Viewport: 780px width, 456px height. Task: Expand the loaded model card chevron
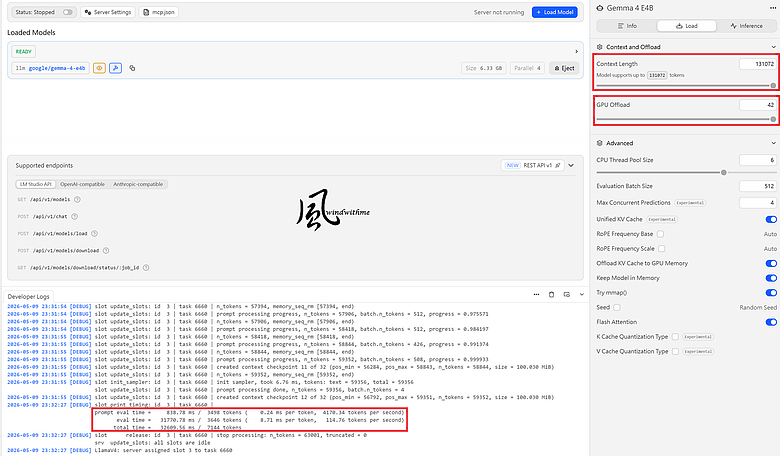point(577,51)
